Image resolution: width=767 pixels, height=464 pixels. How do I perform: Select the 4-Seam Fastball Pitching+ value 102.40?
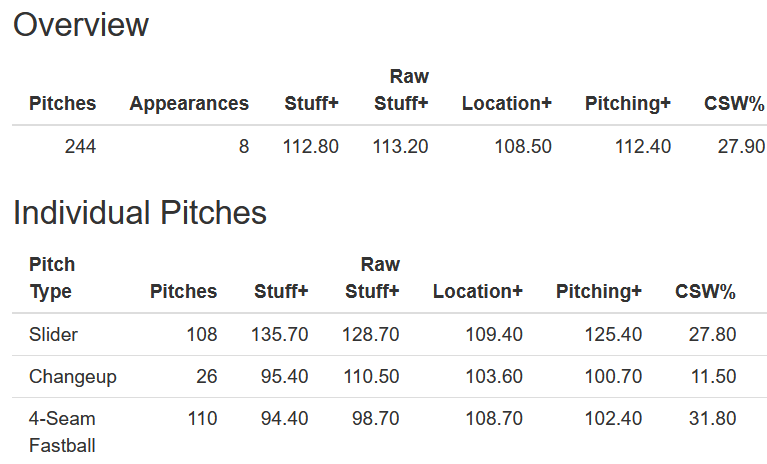click(x=613, y=419)
